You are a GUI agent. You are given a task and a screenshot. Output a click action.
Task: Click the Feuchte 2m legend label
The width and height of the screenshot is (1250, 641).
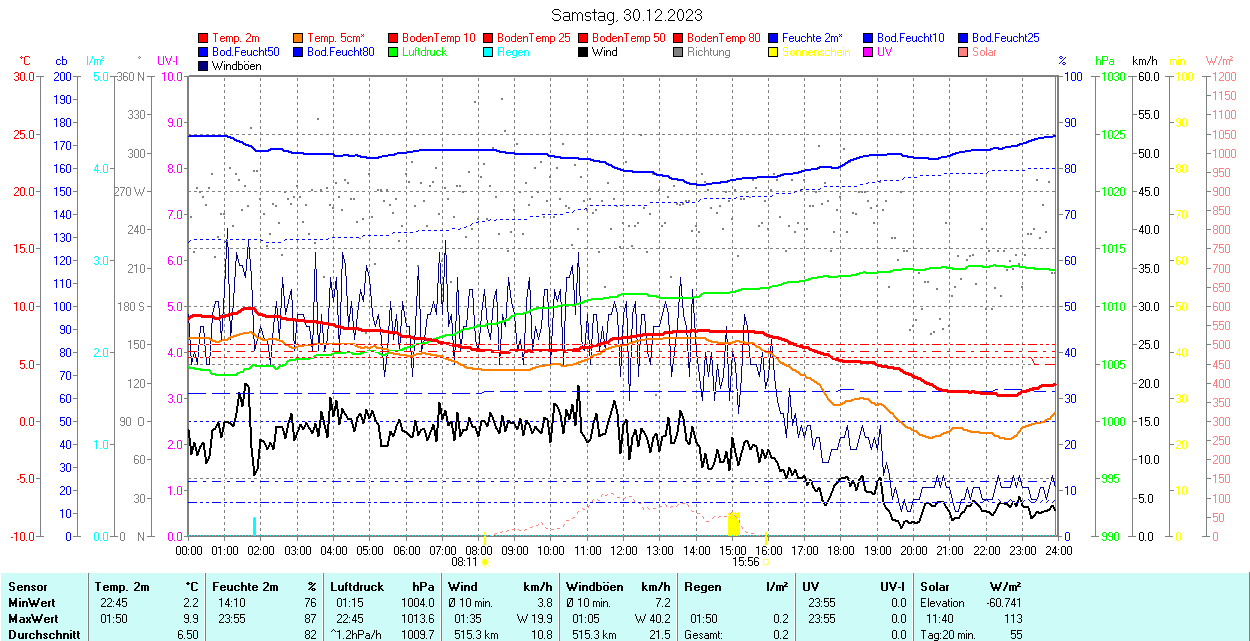tap(812, 38)
